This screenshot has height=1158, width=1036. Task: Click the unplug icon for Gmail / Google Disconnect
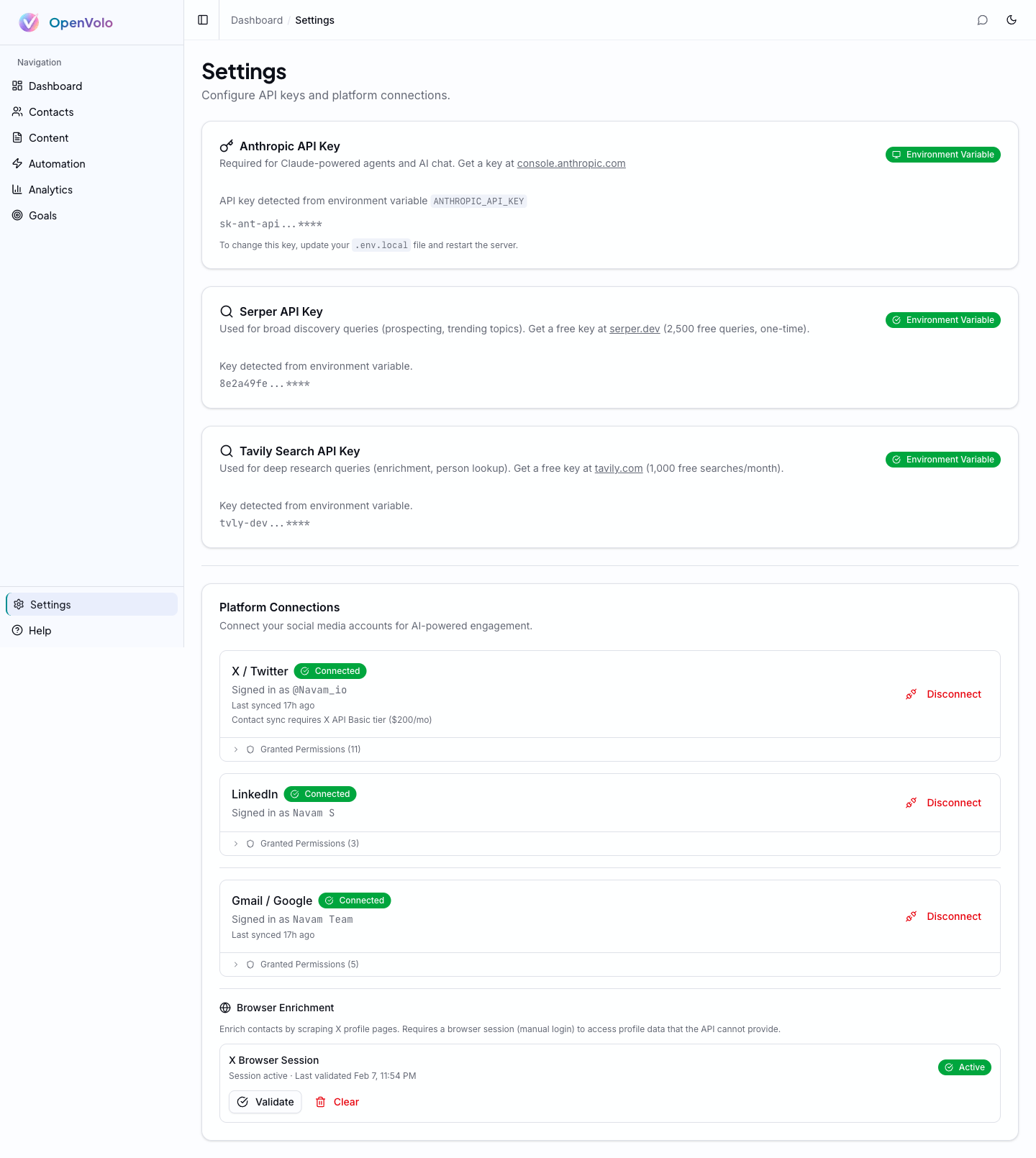click(911, 916)
